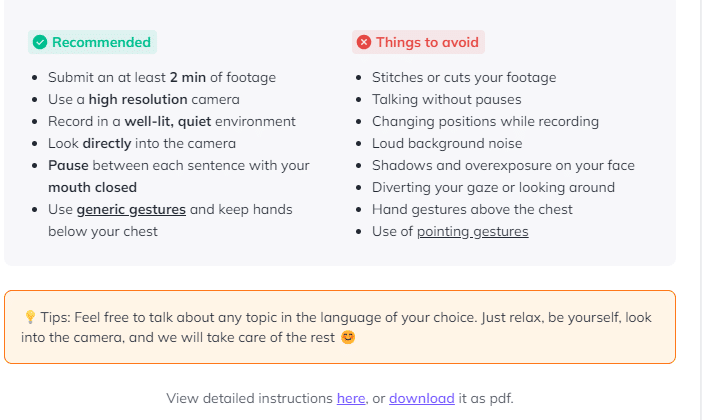702x420 pixels.
Task: Click the smiley emoji after 'care of the rest'
Action: click(x=348, y=337)
